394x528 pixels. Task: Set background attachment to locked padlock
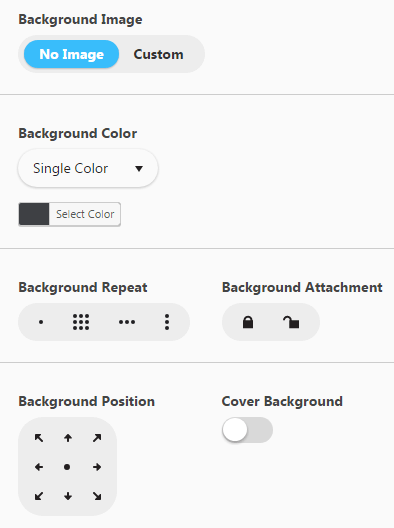point(248,322)
